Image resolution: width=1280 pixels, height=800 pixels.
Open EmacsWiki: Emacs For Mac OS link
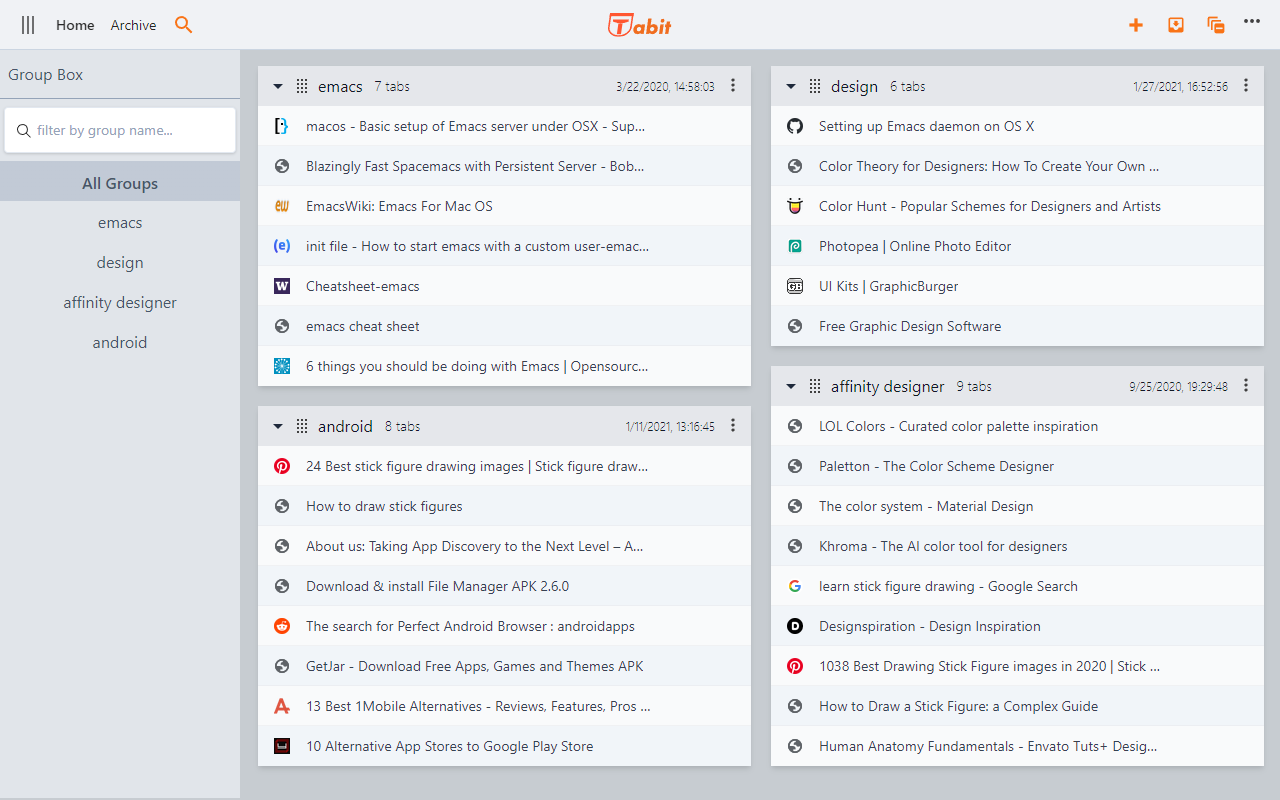[x=399, y=206]
